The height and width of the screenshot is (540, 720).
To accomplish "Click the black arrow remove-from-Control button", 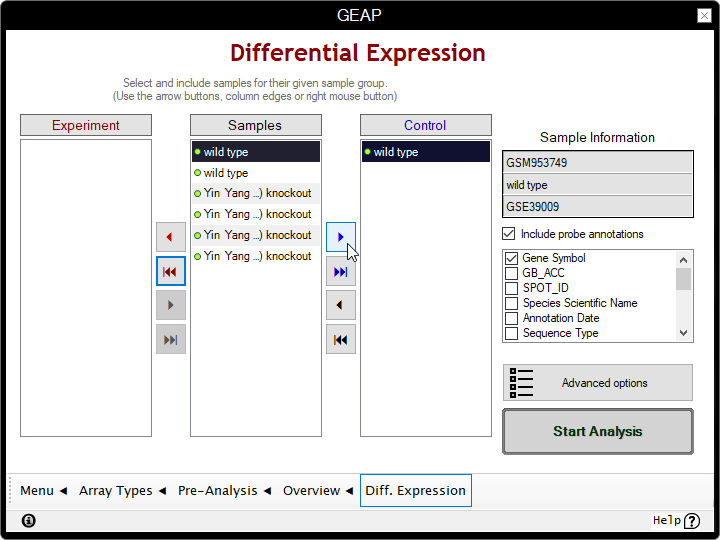I will click(340, 305).
